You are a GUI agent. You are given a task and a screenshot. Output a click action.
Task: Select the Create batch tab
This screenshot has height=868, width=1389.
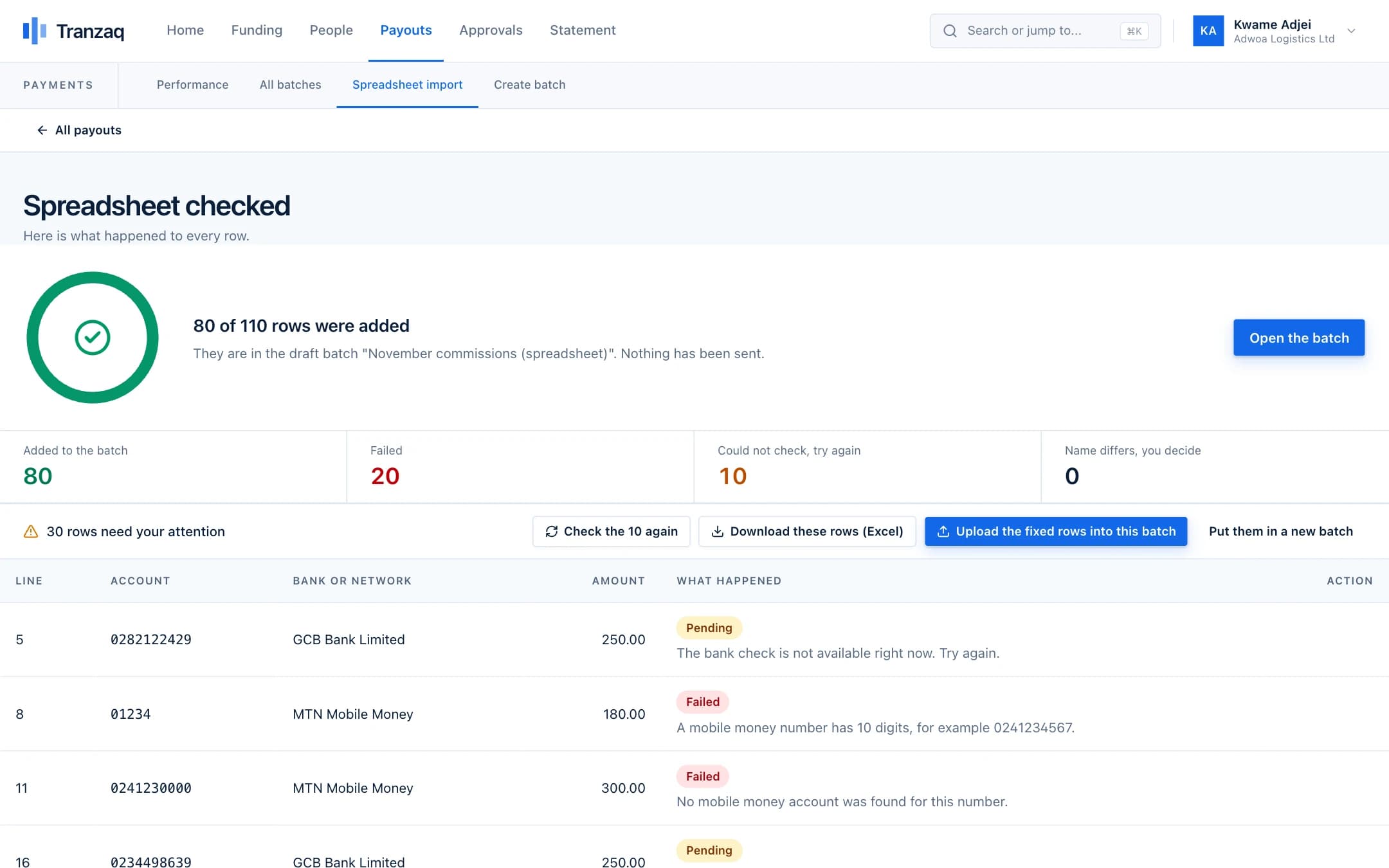(x=529, y=85)
